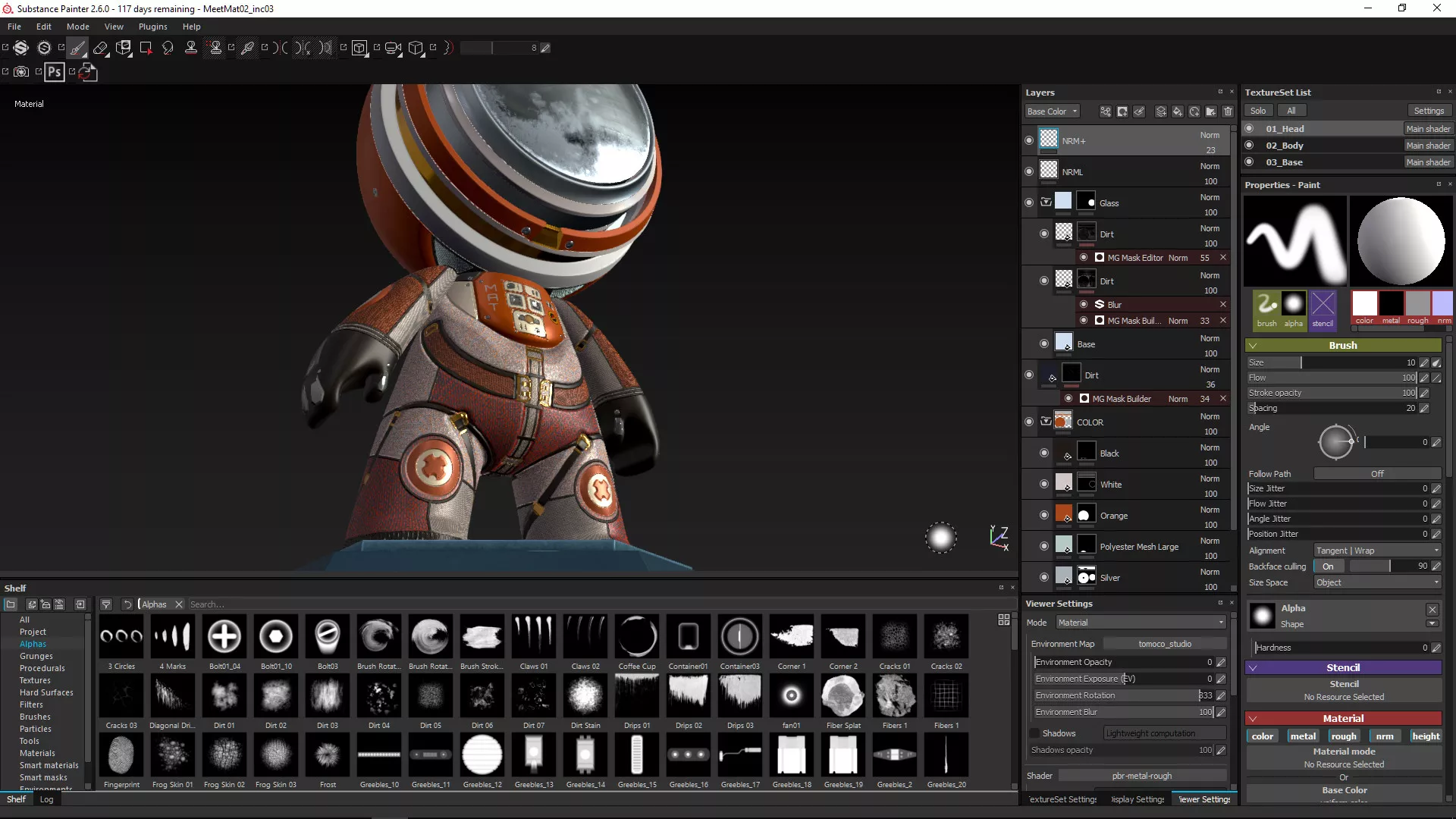This screenshot has height=819, width=1456.
Task: Click the Smudge tool icon
Action: pyautogui.click(x=168, y=48)
